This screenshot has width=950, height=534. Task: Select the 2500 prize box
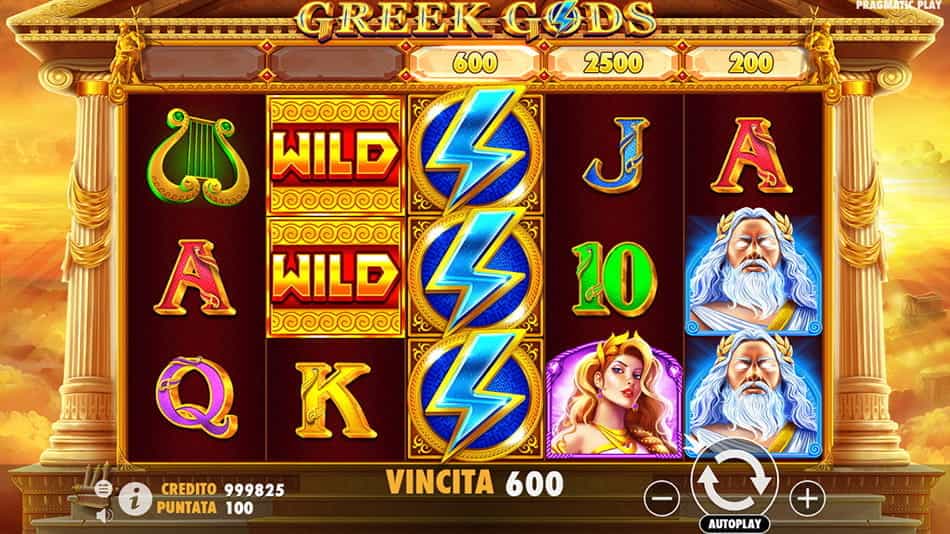point(613,62)
